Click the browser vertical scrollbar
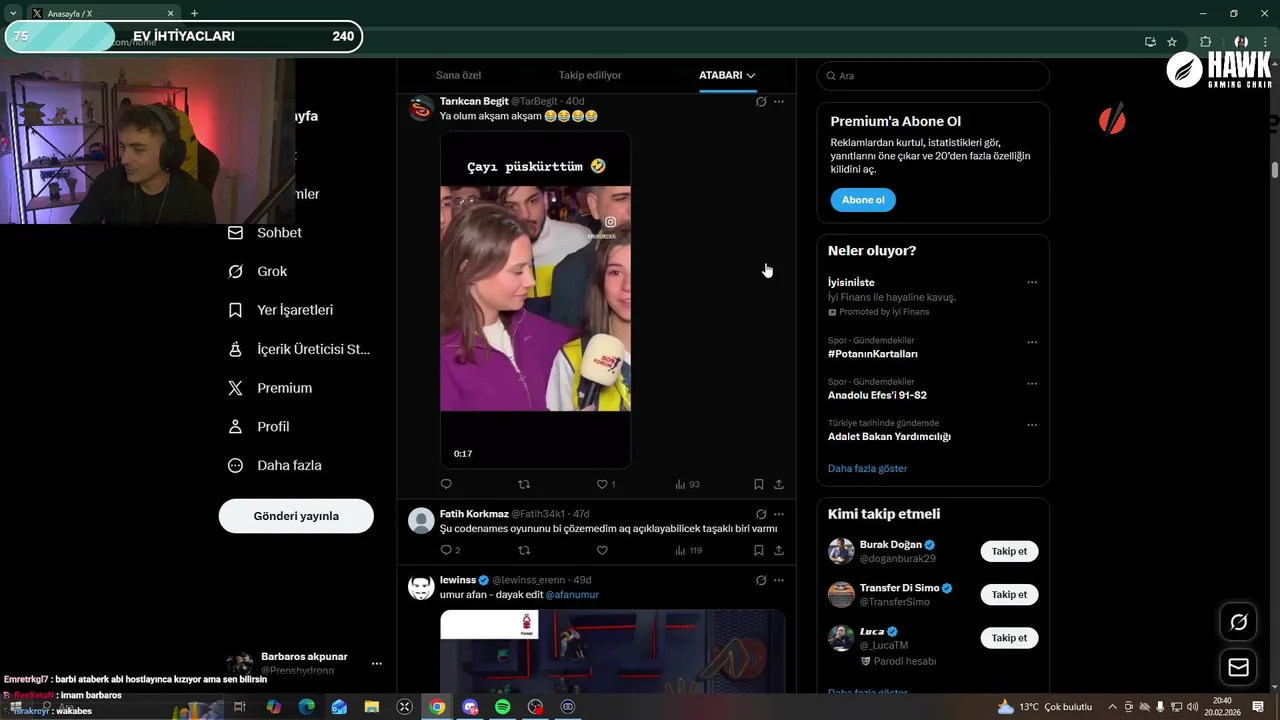The image size is (1280, 720). click(1275, 170)
